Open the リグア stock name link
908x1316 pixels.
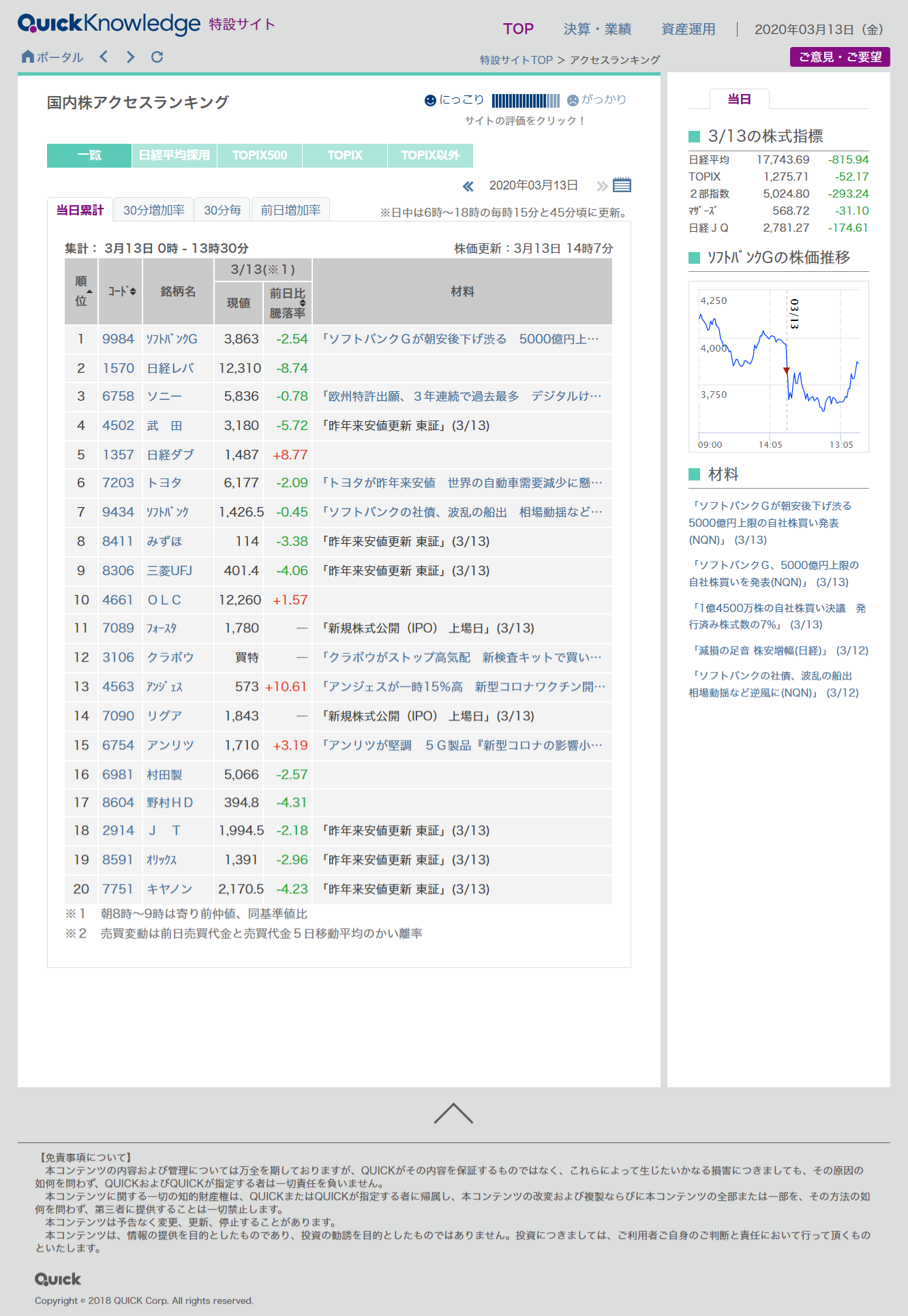coord(164,716)
